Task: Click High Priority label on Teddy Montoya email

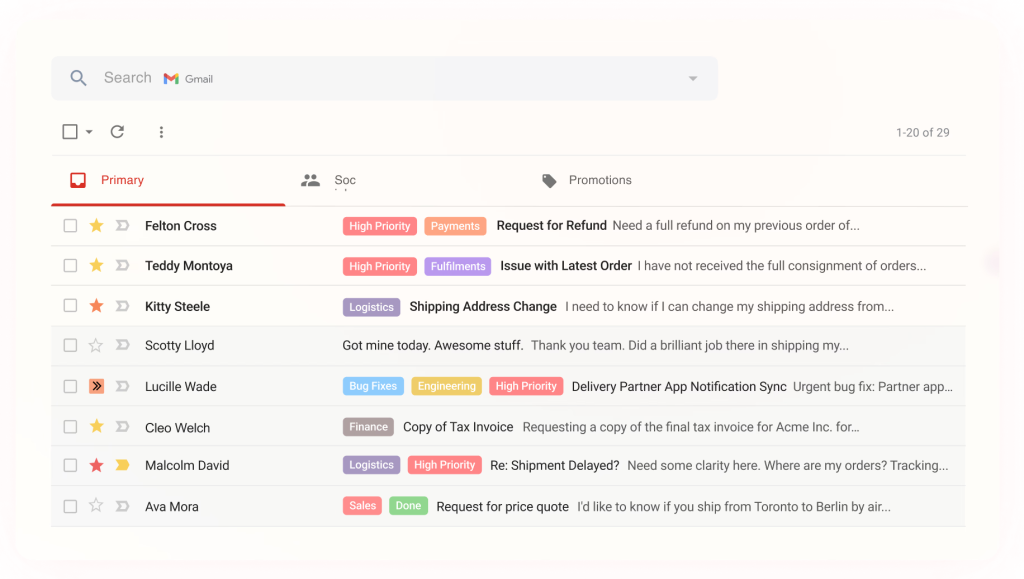Action: point(379,266)
